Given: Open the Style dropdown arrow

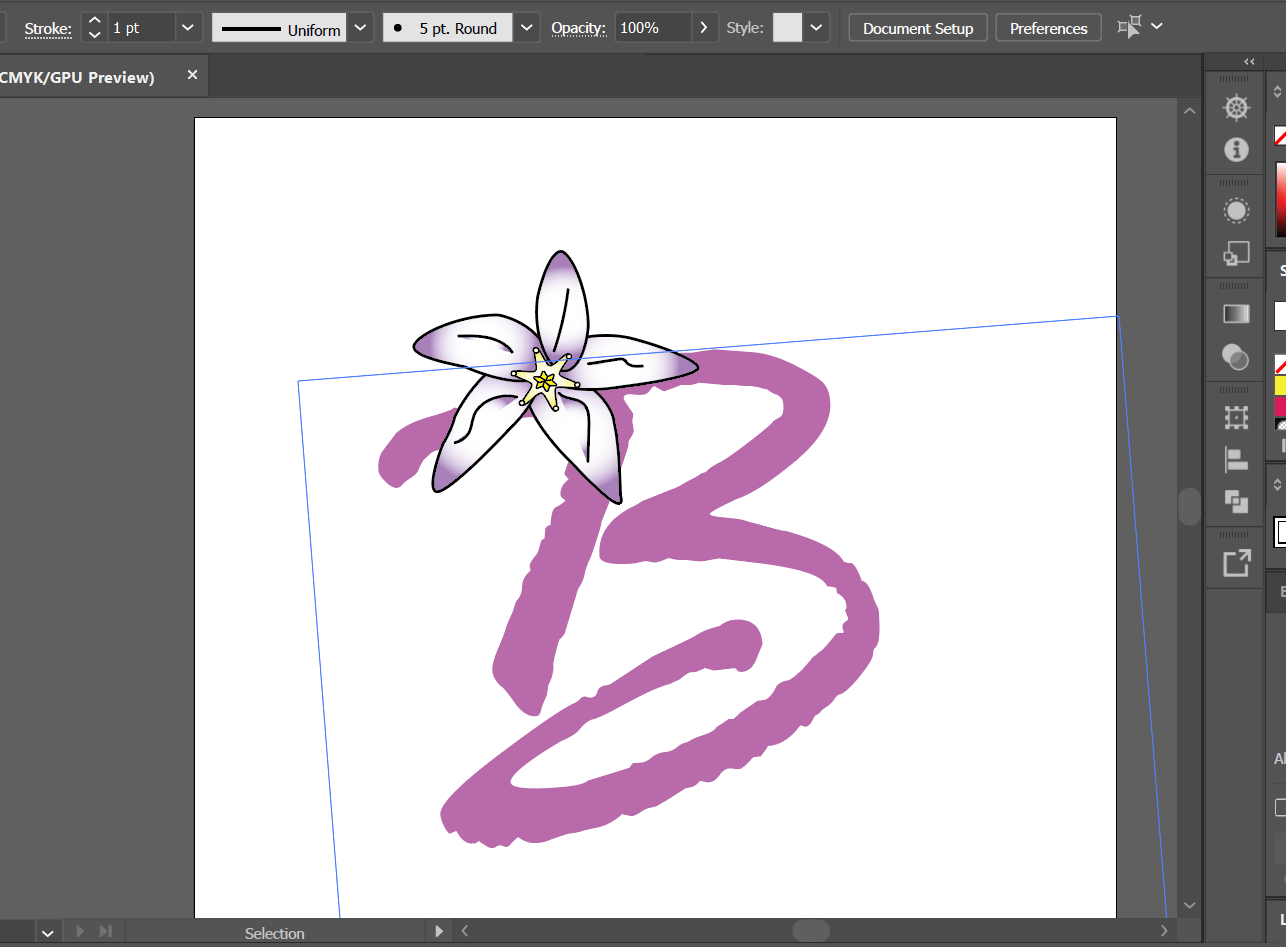Looking at the screenshot, I should 817,28.
